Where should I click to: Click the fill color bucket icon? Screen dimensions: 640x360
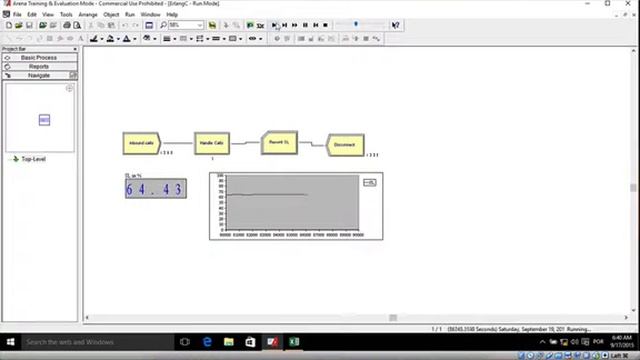[x=110, y=39]
